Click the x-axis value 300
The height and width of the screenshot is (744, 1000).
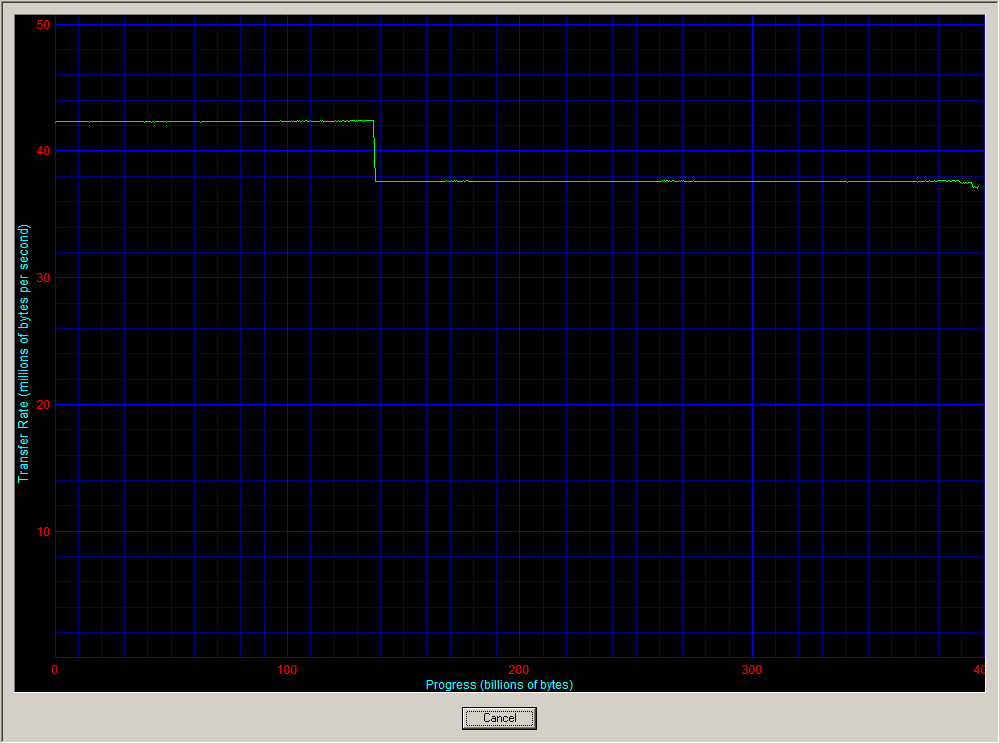click(752, 669)
